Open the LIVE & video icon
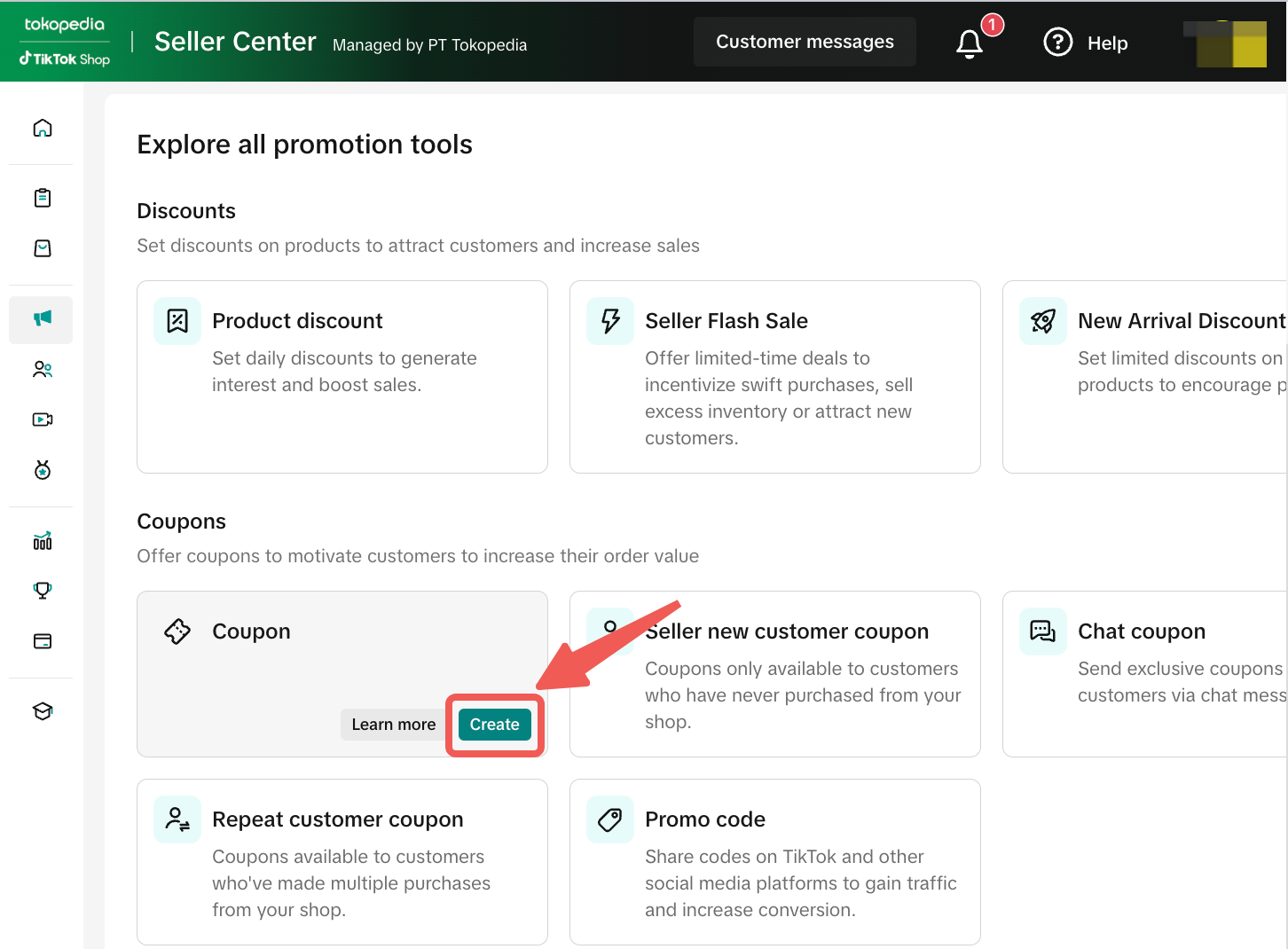 (x=42, y=420)
